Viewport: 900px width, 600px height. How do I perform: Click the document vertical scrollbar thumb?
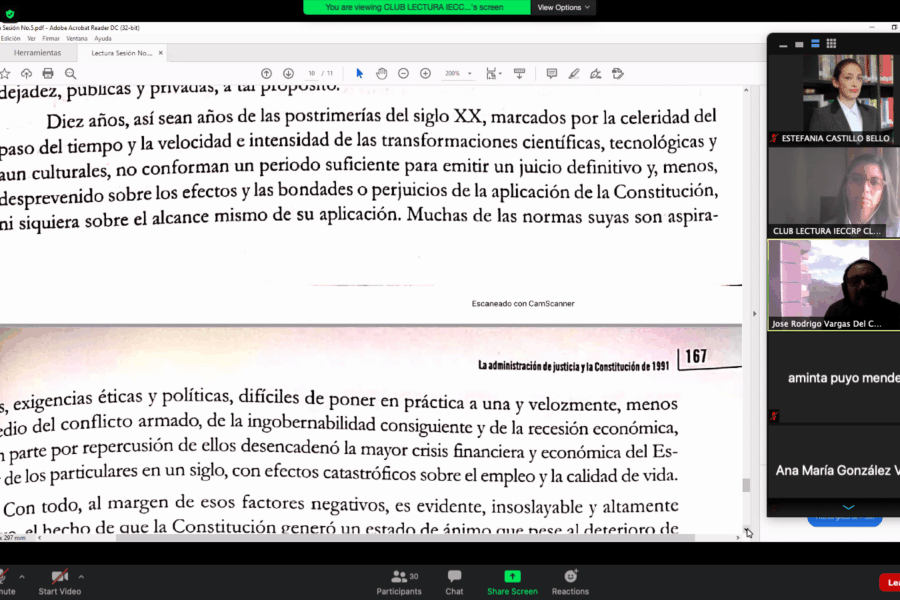pyautogui.click(x=744, y=485)
